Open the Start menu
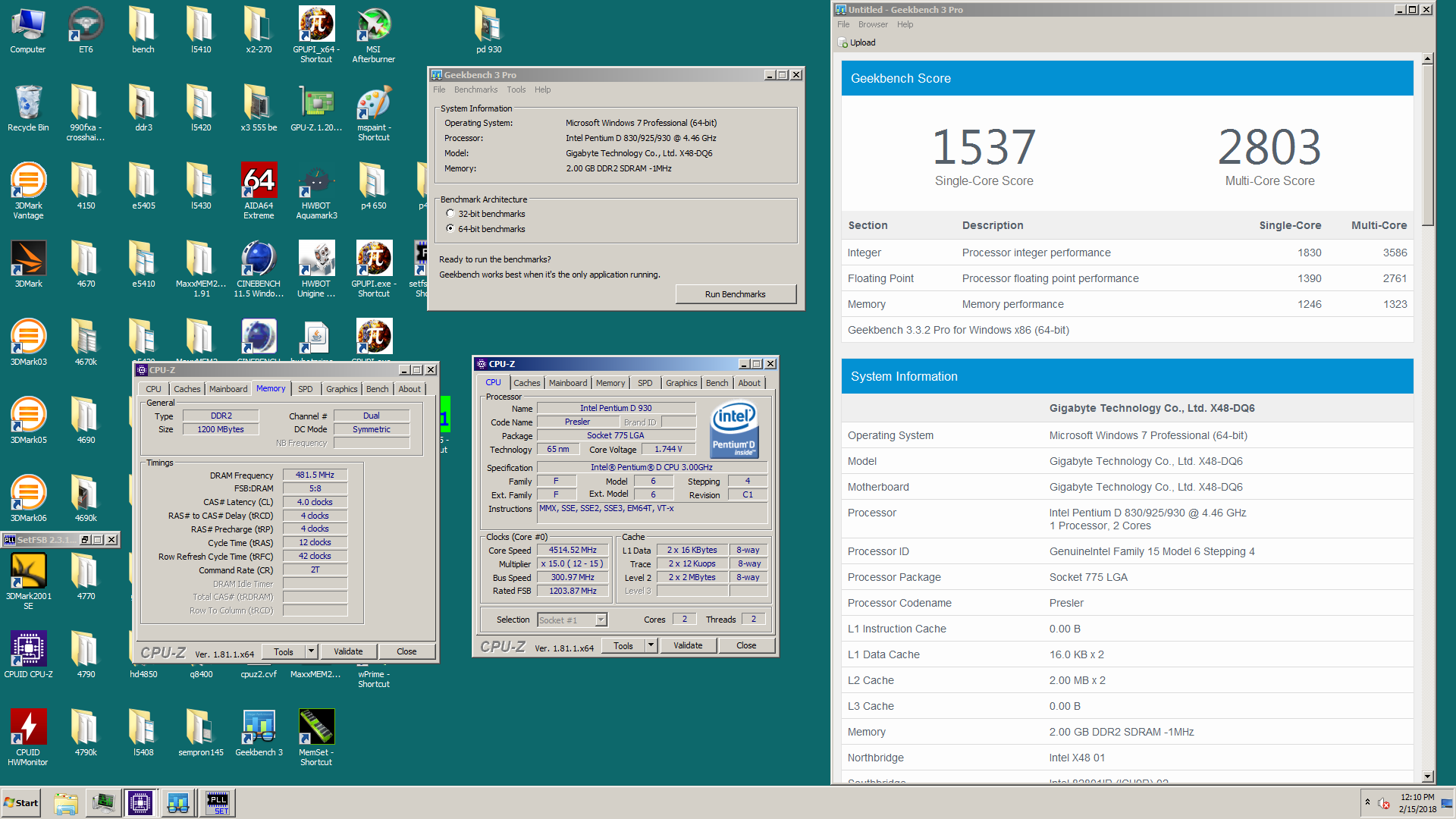Screen dimensions: 1456x819 21,802
